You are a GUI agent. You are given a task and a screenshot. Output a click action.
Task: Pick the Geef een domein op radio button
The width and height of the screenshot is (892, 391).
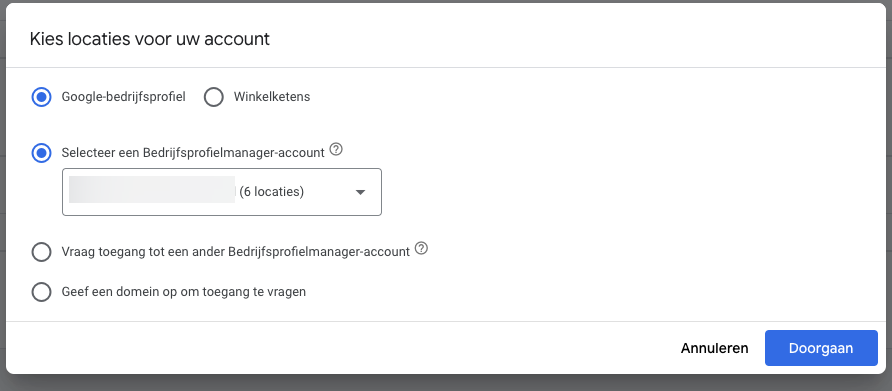(42, 292)
